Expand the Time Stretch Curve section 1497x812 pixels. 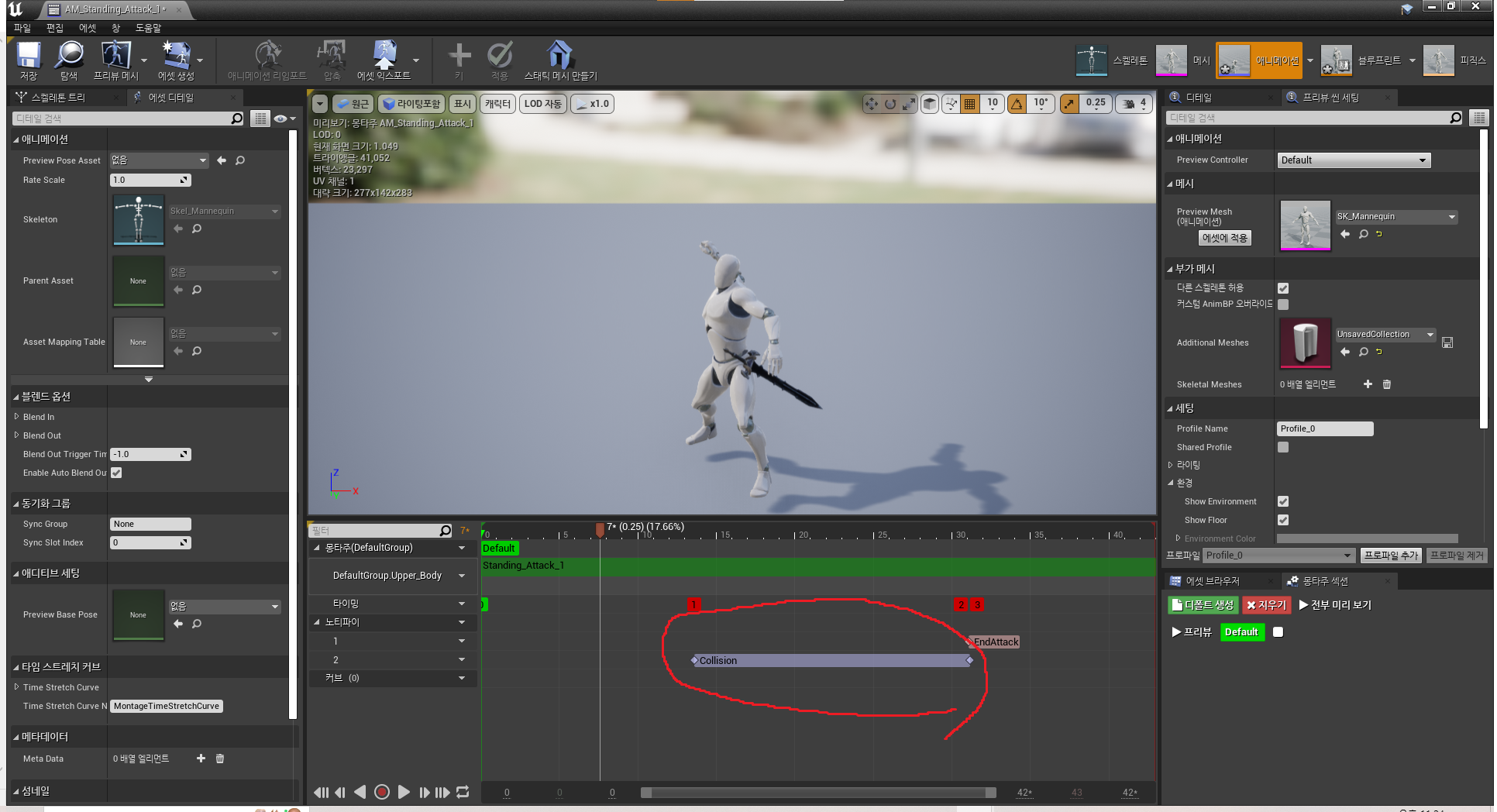[x=16, y=687]
